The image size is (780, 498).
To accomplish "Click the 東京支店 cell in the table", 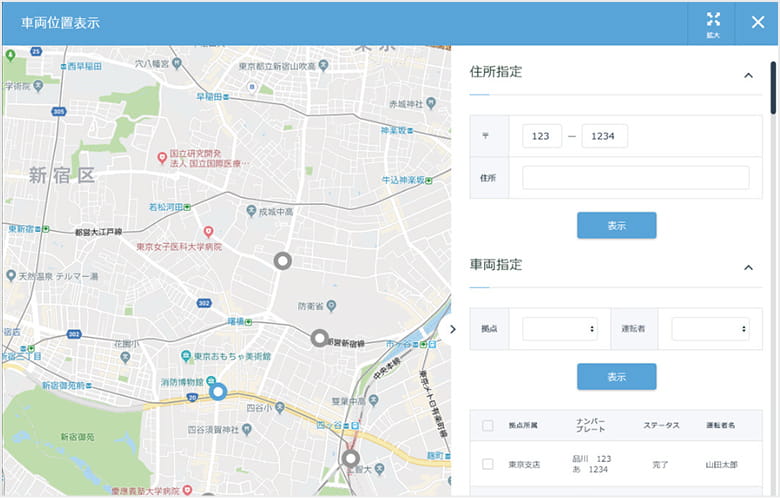I will (x=524, y=464).
